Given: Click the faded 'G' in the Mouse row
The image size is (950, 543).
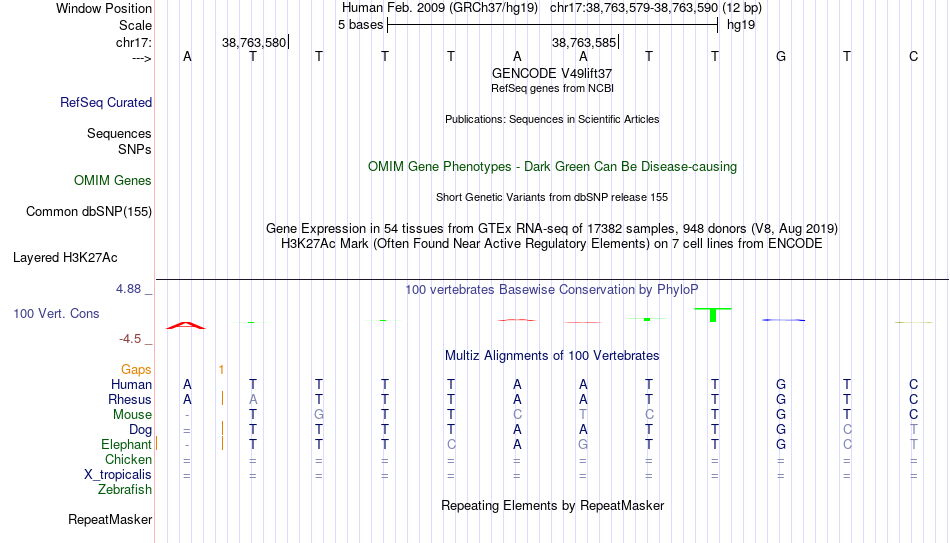Looking at the screenshot, I should coord(319,415).
